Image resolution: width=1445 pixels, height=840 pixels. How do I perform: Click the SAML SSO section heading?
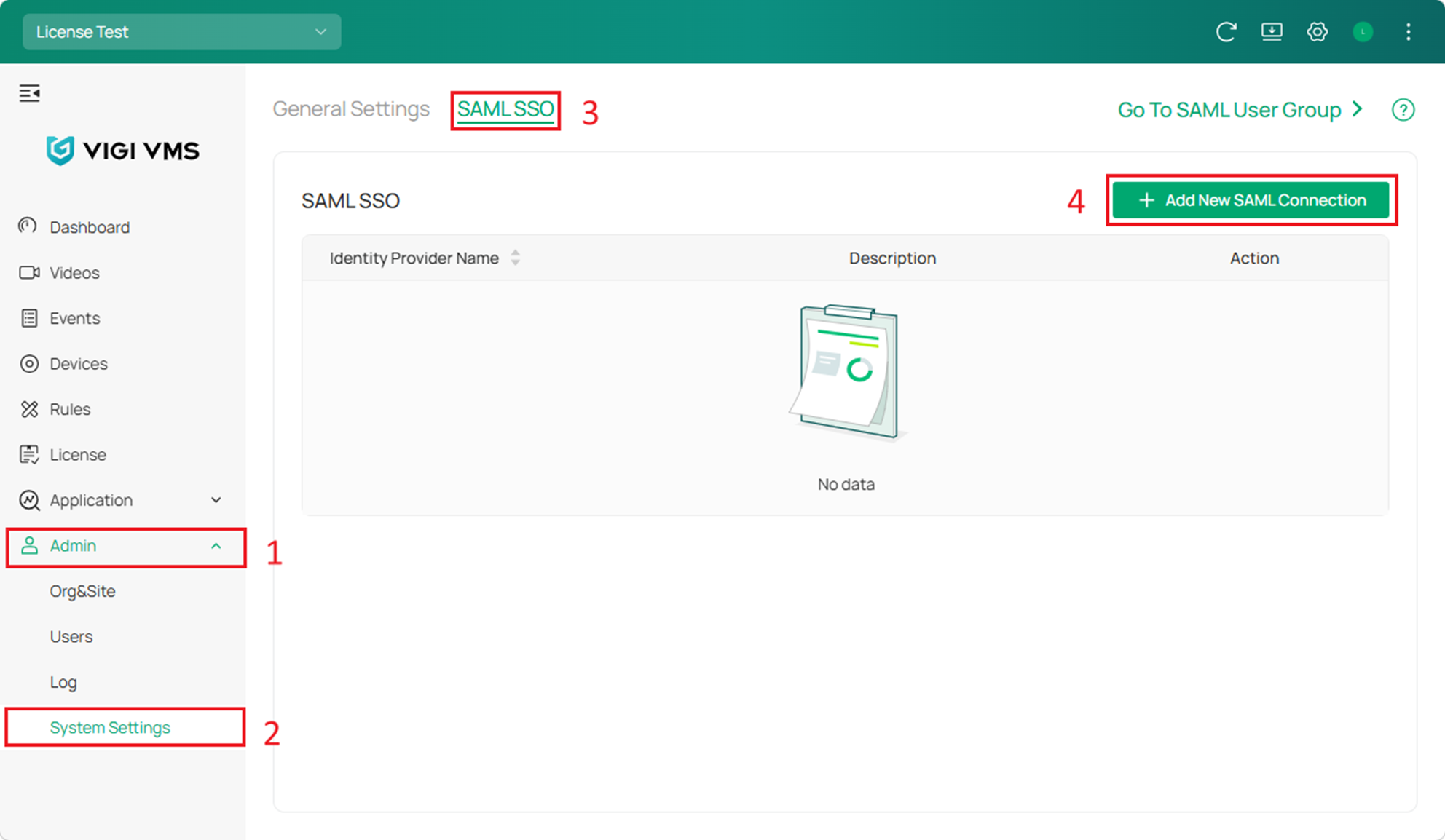point(350,201)
